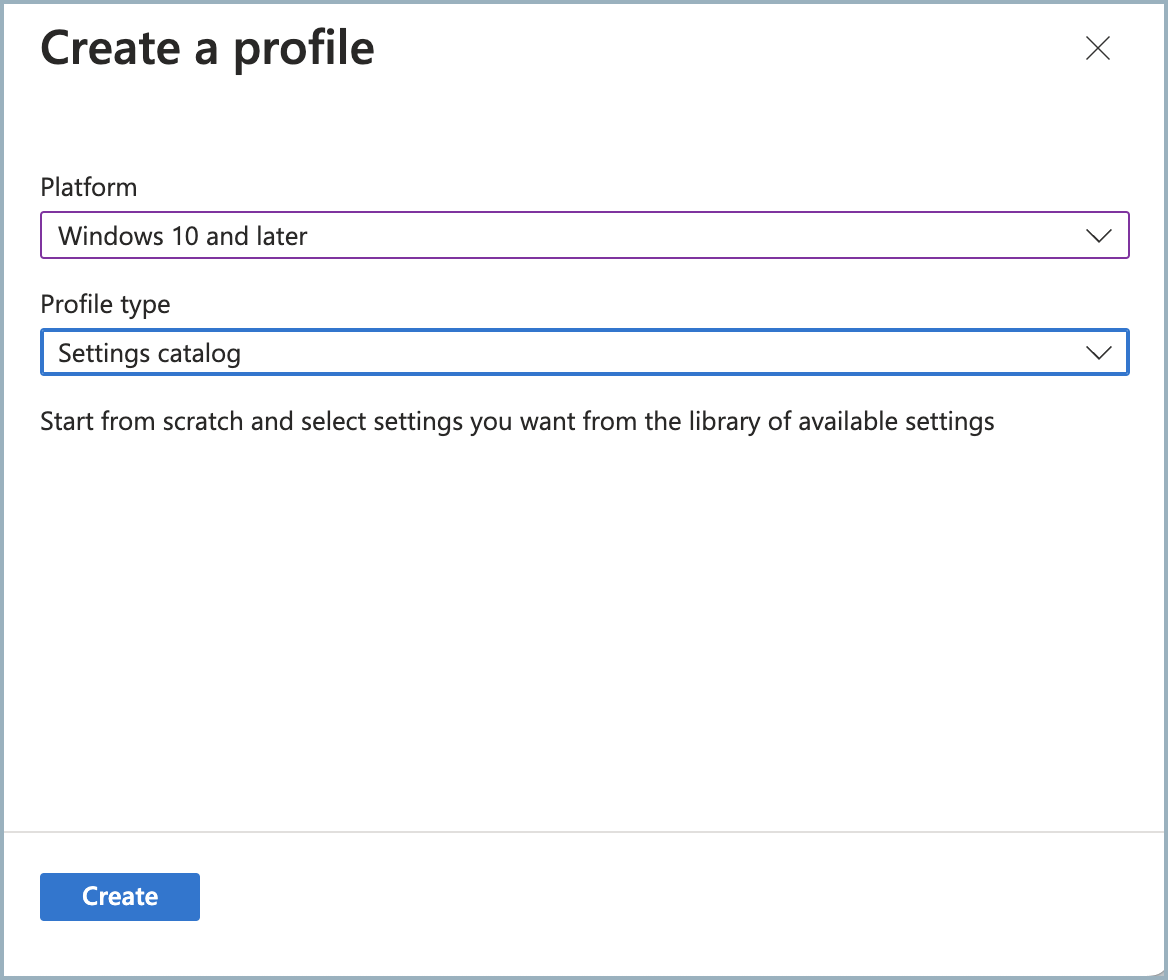Click the blank header space beside the title
Screen dimensions: 1168x980
point(720,49)
